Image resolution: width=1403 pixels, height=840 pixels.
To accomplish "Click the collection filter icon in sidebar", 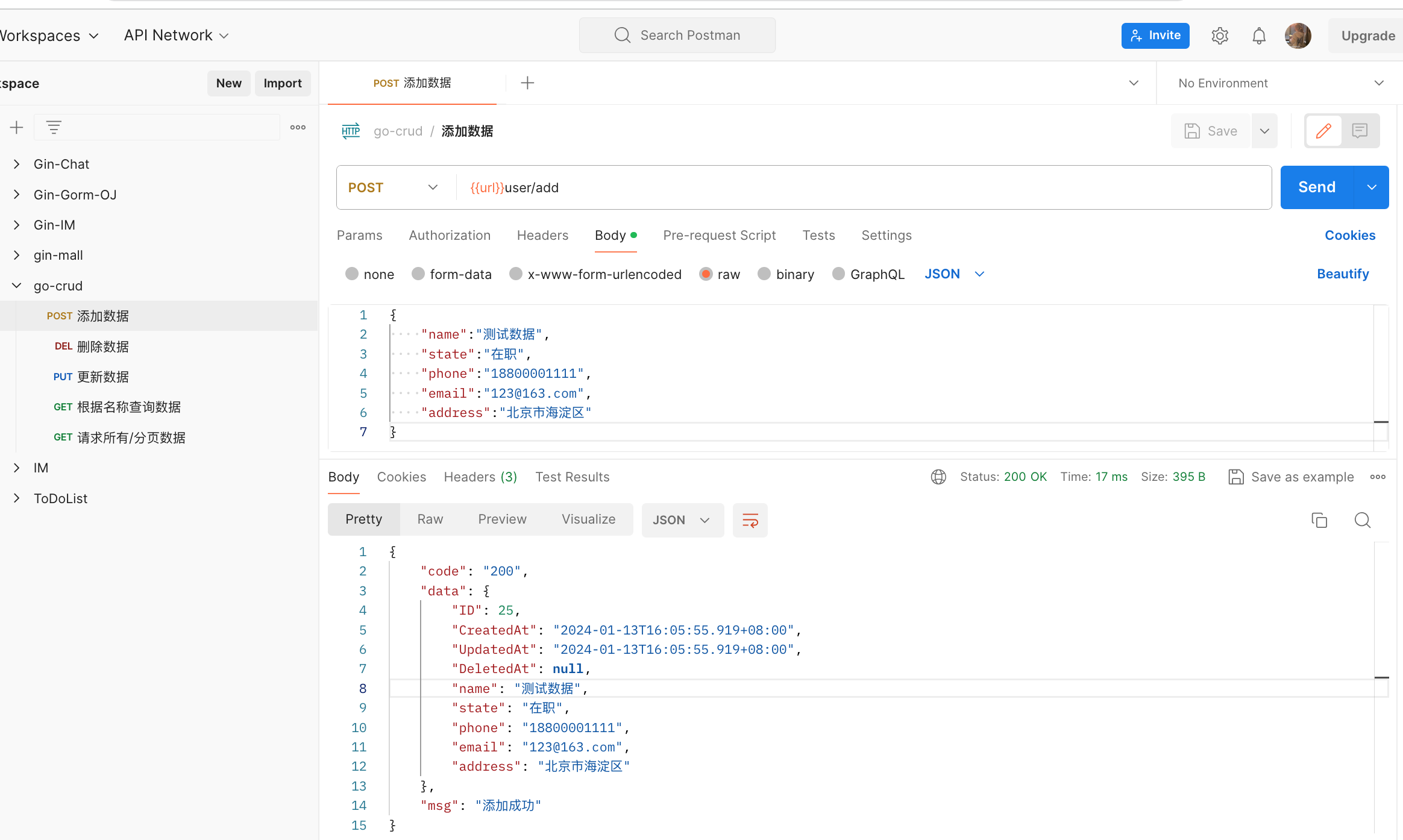I will click(x=54, y=127).
